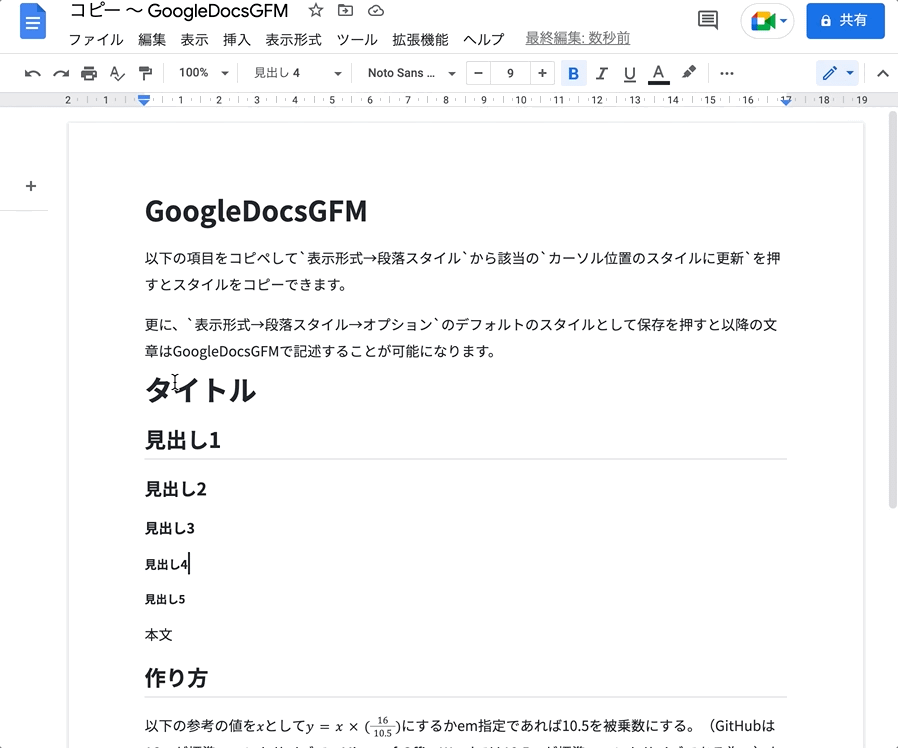This screenshot has height=748, width=898.
Task: Star this document
Action: click(x=316, y=10)
